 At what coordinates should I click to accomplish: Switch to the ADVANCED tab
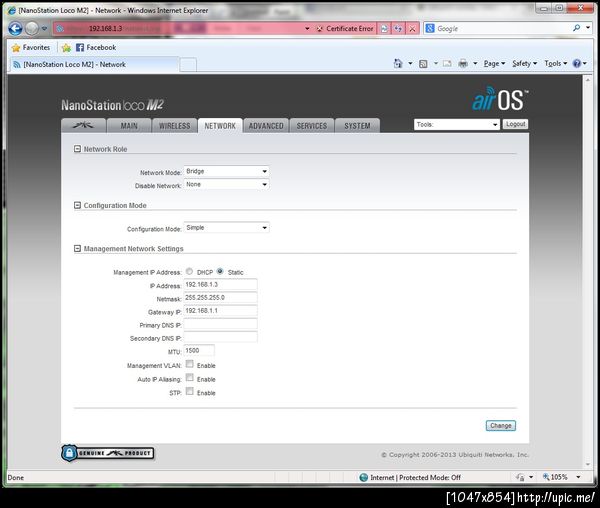coord(266,126)
